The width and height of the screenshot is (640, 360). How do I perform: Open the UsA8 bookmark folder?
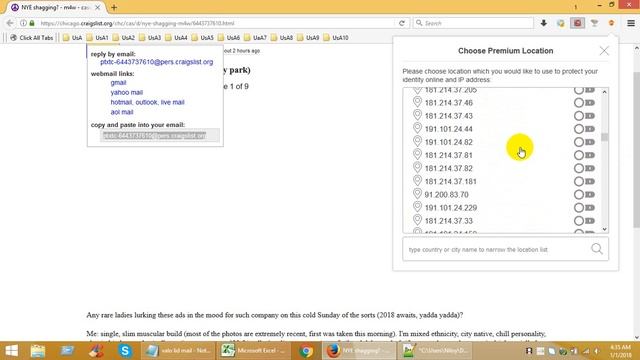pyautogui.click(x=282, y=38)
